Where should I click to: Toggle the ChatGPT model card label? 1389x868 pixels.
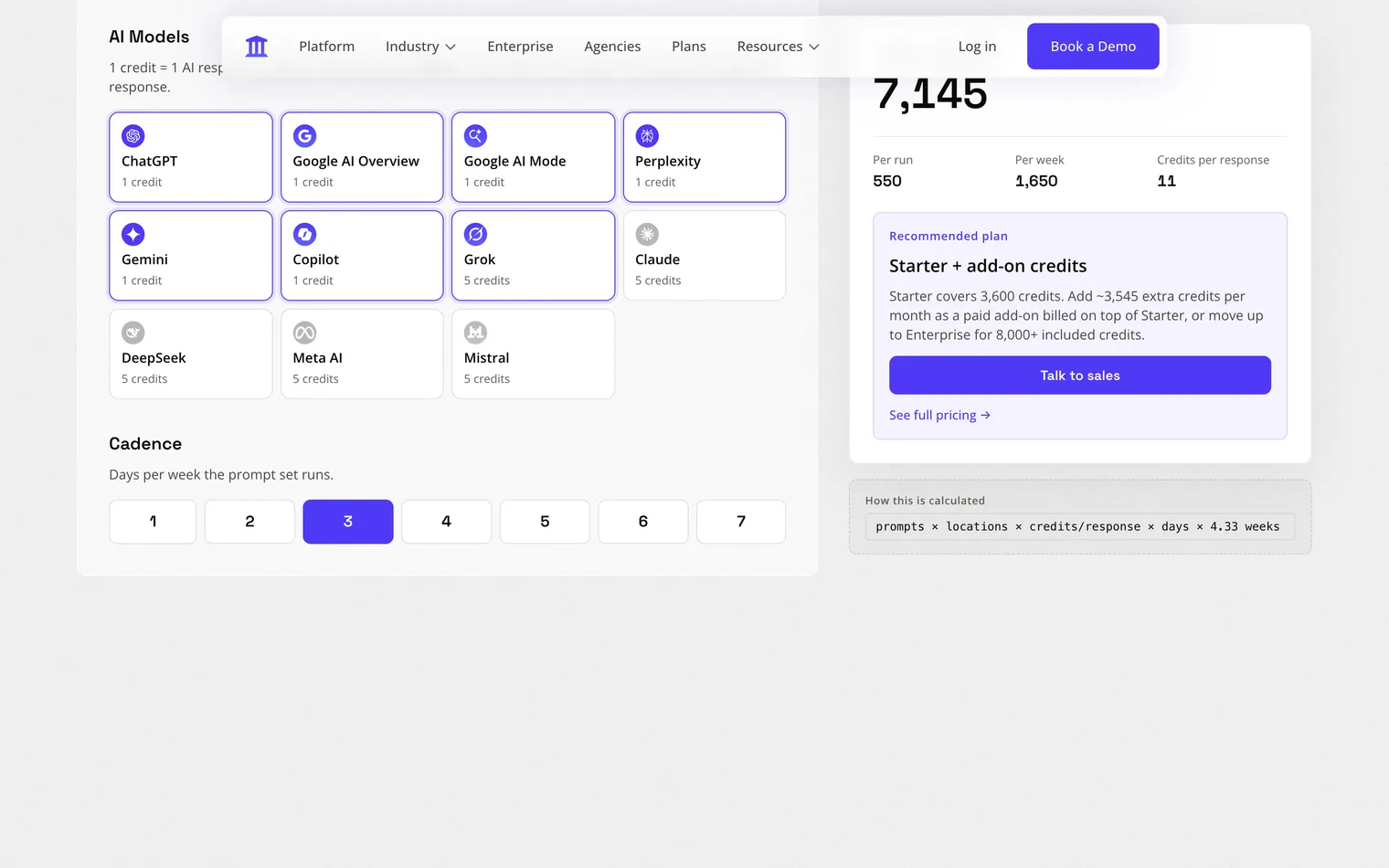(x=149, y=161)
